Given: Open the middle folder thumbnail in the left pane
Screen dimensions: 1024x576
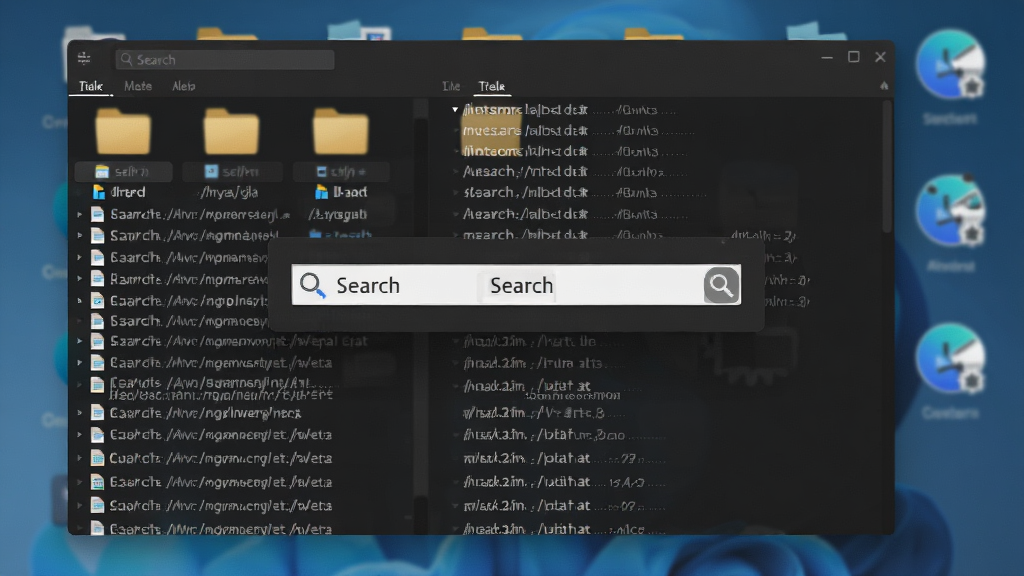Looking at the screenshot, I should [231, 131].
